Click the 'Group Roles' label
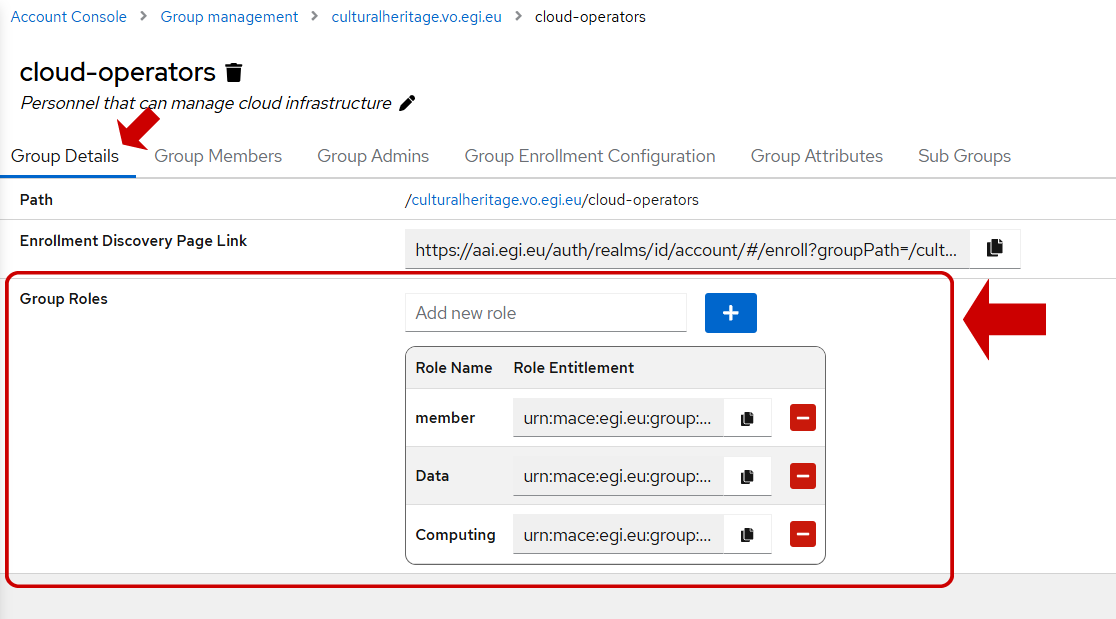The image size is (1116, 619). 63,299
